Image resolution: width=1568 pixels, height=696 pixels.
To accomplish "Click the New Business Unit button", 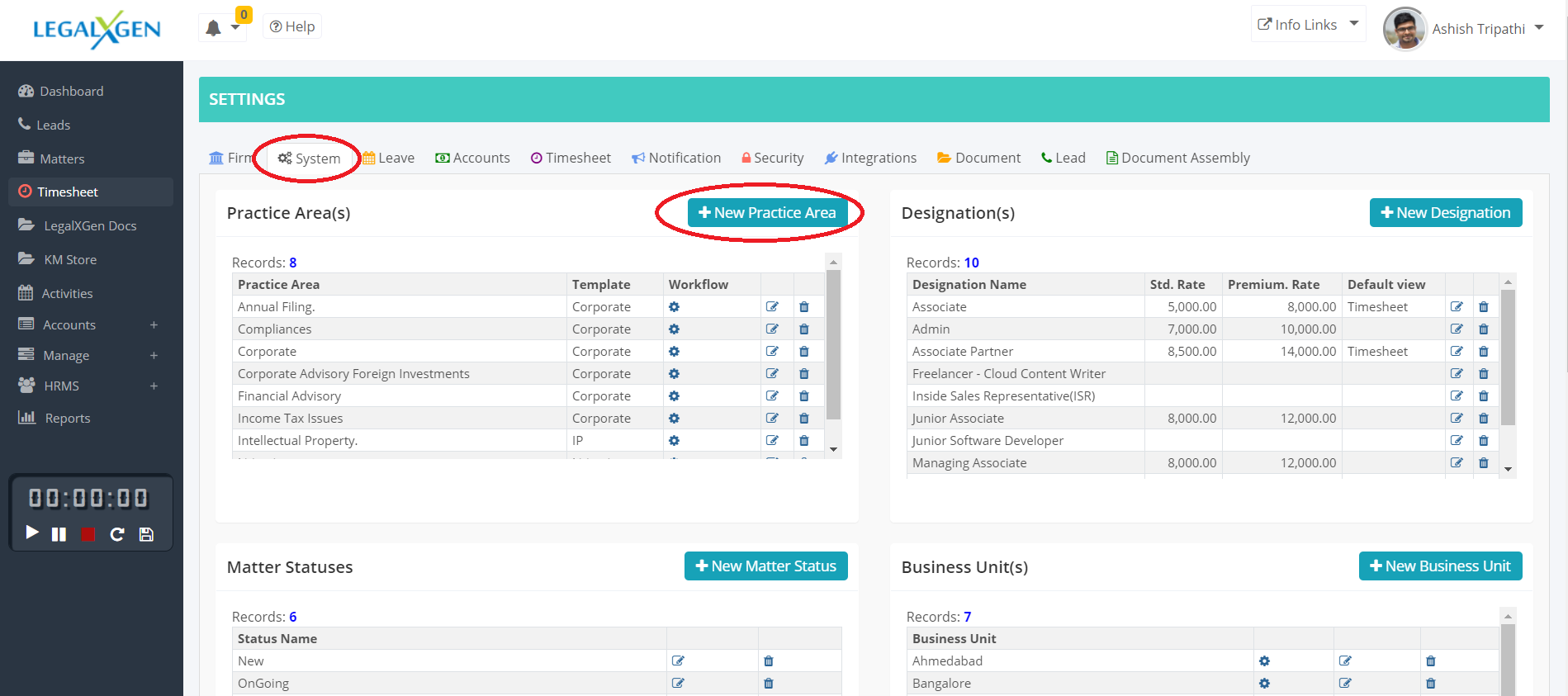I will [1440, 566].
